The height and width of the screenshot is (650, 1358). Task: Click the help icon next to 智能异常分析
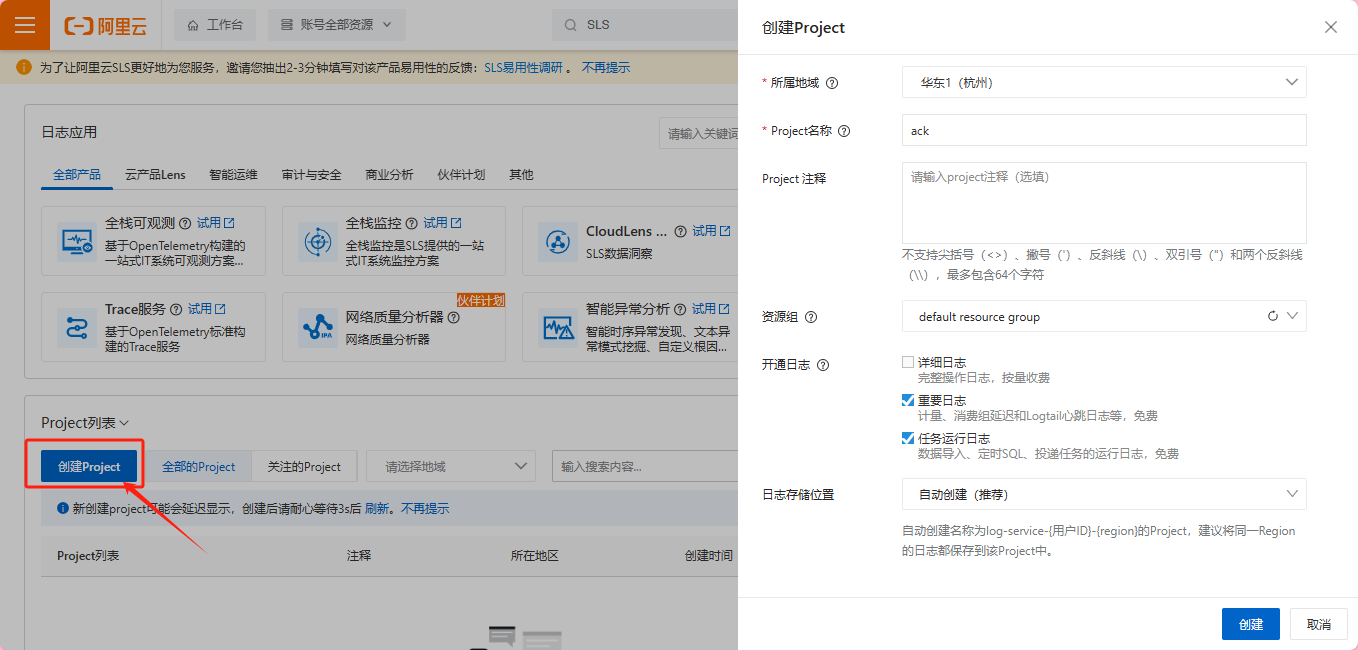pyautogui.click(x=680, y=309)
